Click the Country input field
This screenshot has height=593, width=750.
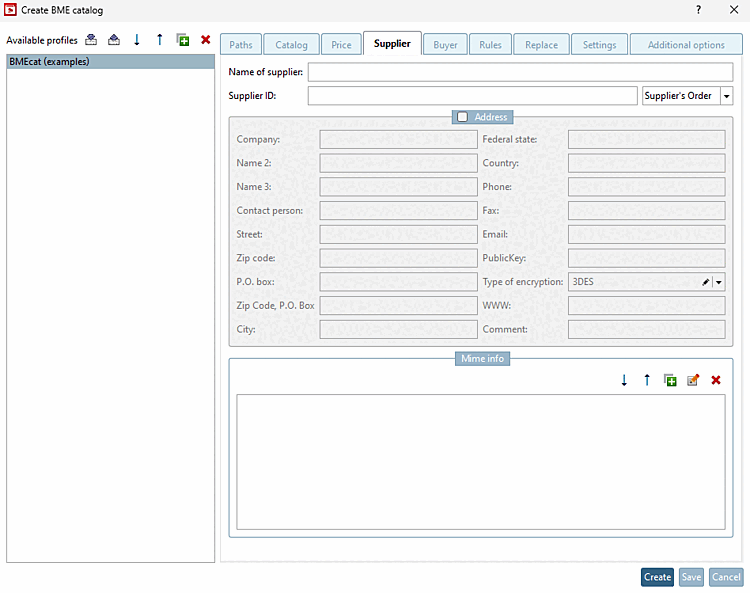pos(647,164)
